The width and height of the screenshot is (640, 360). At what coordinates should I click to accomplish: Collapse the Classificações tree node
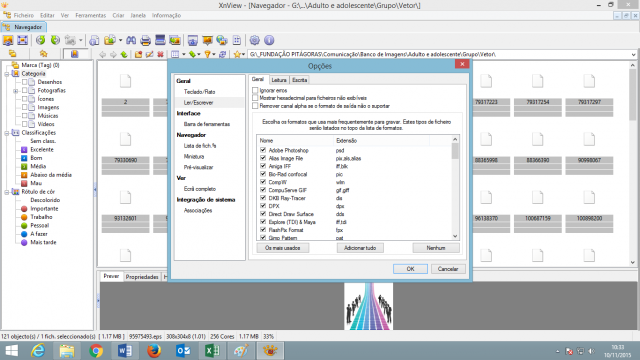pyautogui.click(x=7, y=133)
